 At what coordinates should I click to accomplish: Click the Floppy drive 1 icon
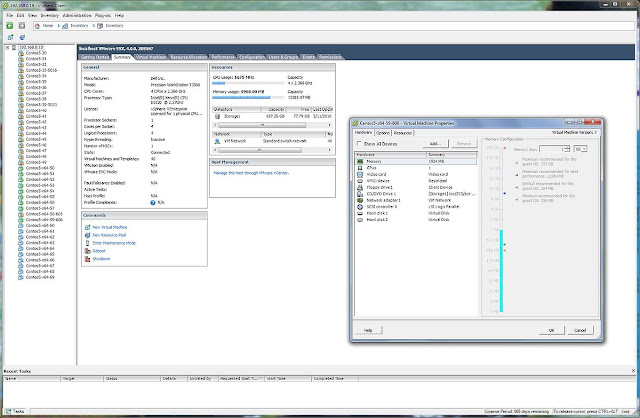[360, 187]
